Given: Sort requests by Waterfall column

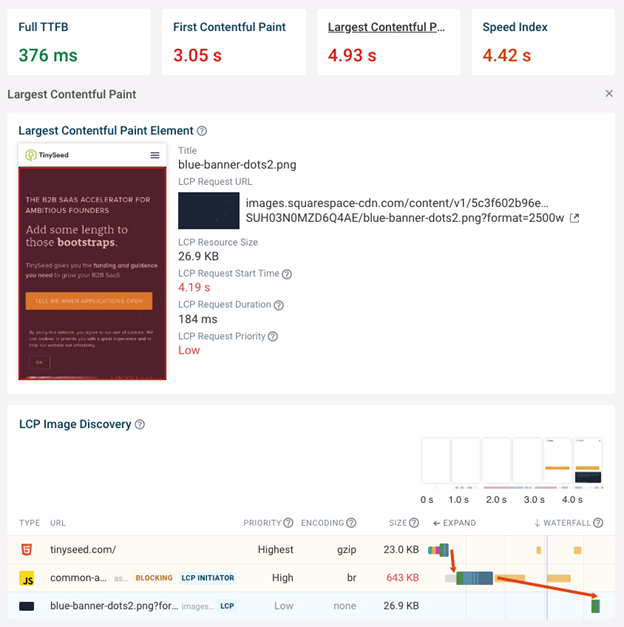Looking at the screenshot, I should pos(562,523).
